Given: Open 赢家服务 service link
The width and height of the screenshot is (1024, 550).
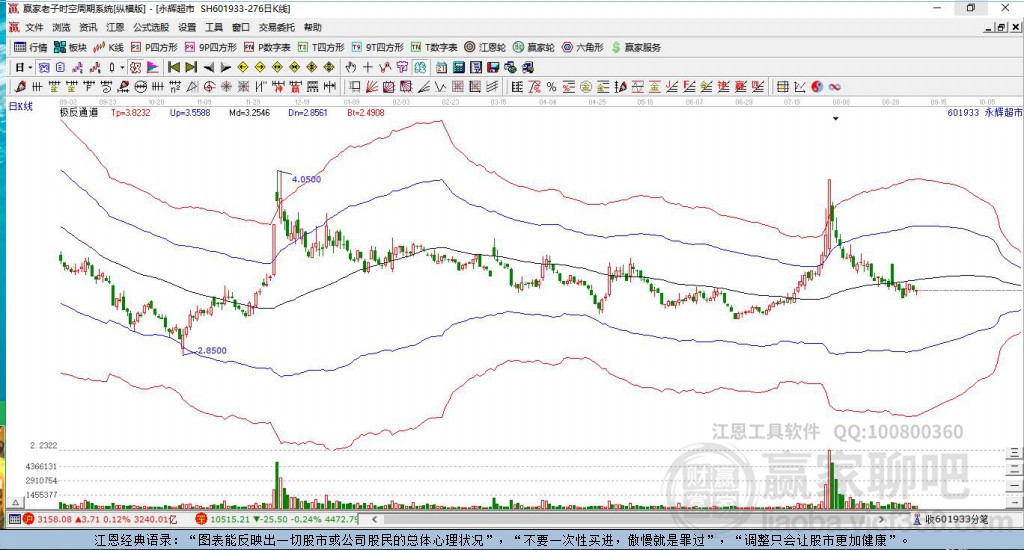Looking at the screenshot, I should (636, 47).
